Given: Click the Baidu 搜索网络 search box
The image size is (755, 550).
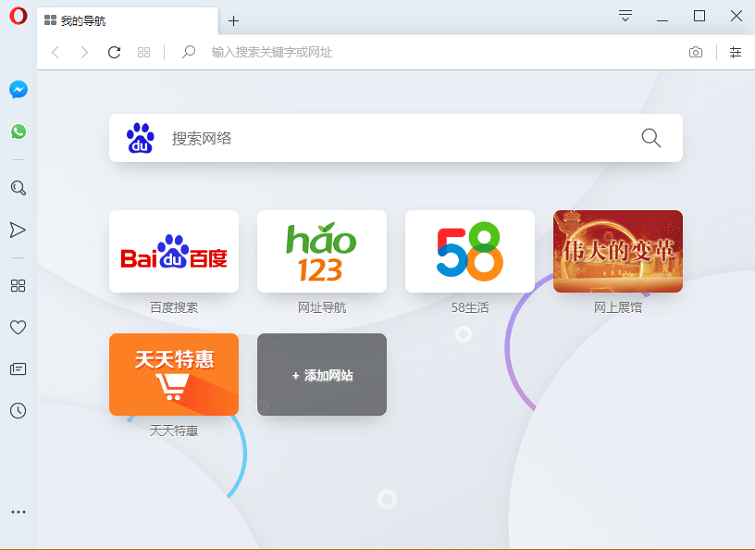Looking at the screenshot, I should tap(400, 138).
